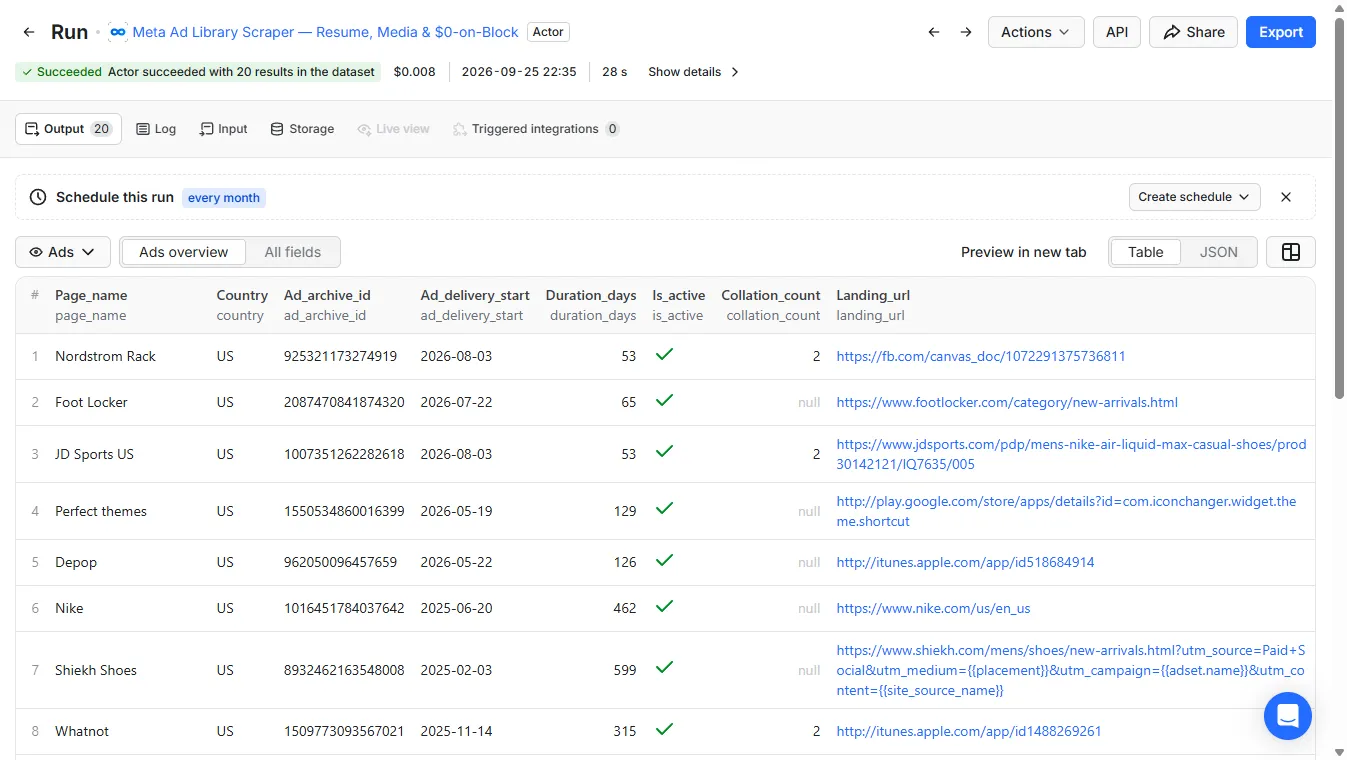Screen dimensions: 1347x760
Task: Open Nordstrom Rack fb.com canvas link
Action: [980, 356]
